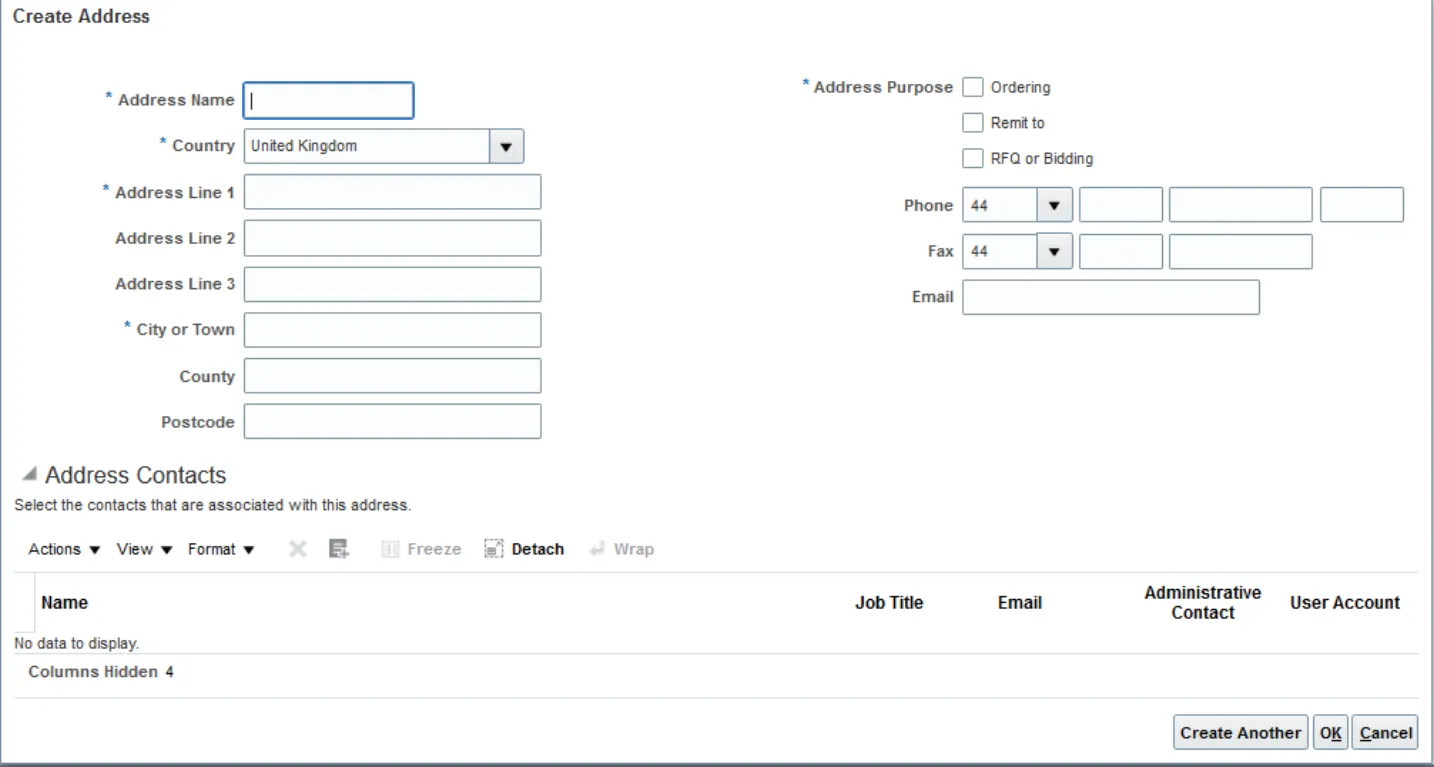Open the Format menu
The image size is (1434, 767).
point(221,549)
